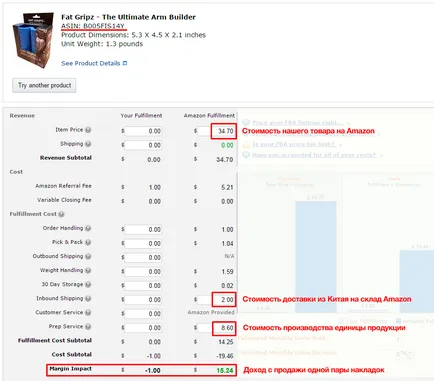Click Amazon Fulfillment Revenue Subtotal 34.70
This screenshot has height=381, width=434.
click(x=225, y=160)
